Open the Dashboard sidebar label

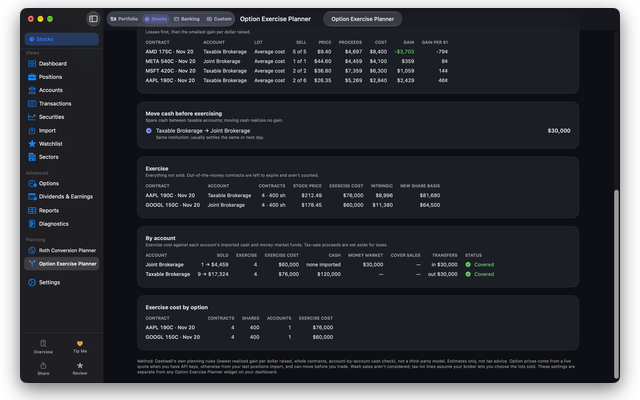(x=53, y=64)
